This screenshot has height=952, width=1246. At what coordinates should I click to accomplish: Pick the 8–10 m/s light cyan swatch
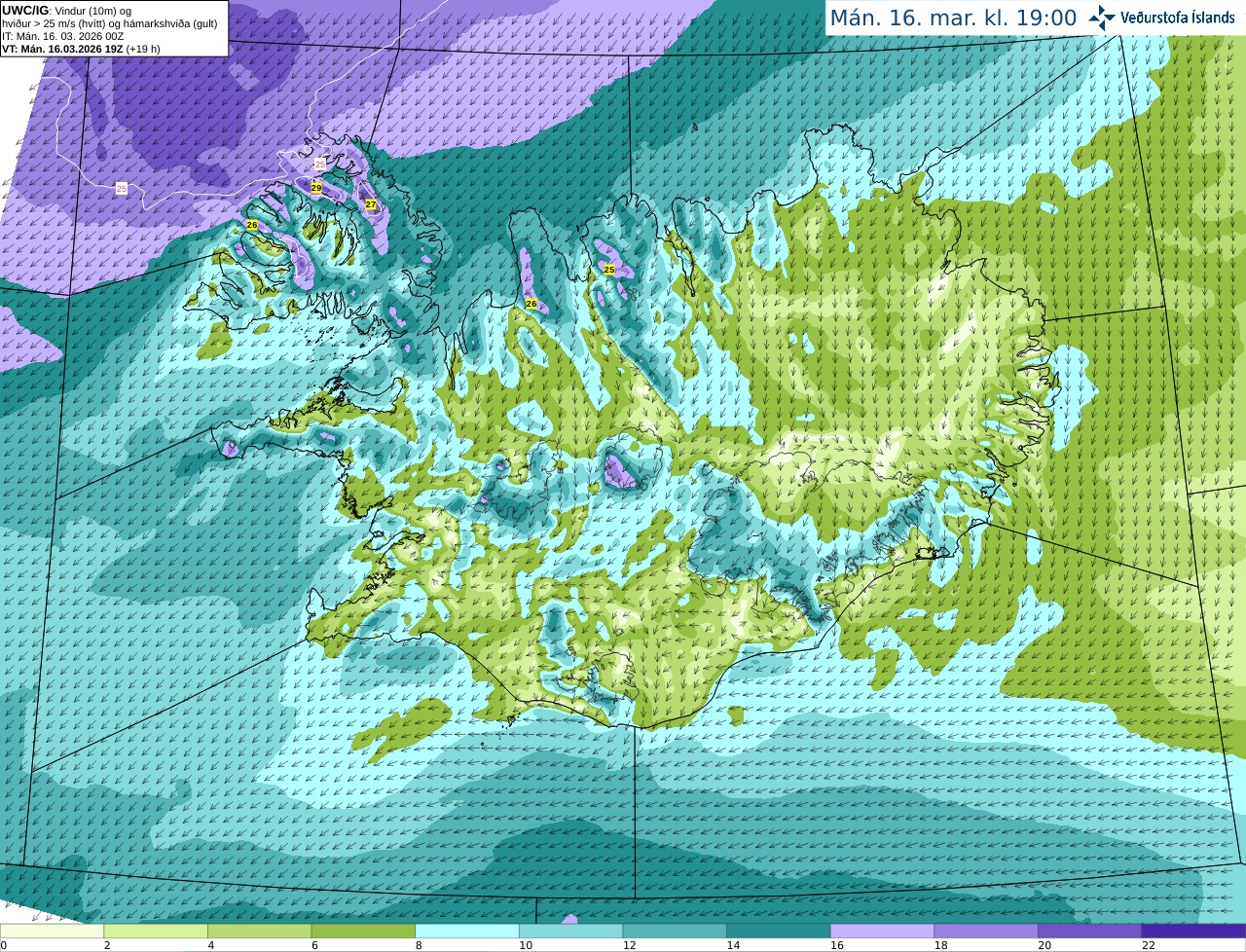click(x=467, y=931)
